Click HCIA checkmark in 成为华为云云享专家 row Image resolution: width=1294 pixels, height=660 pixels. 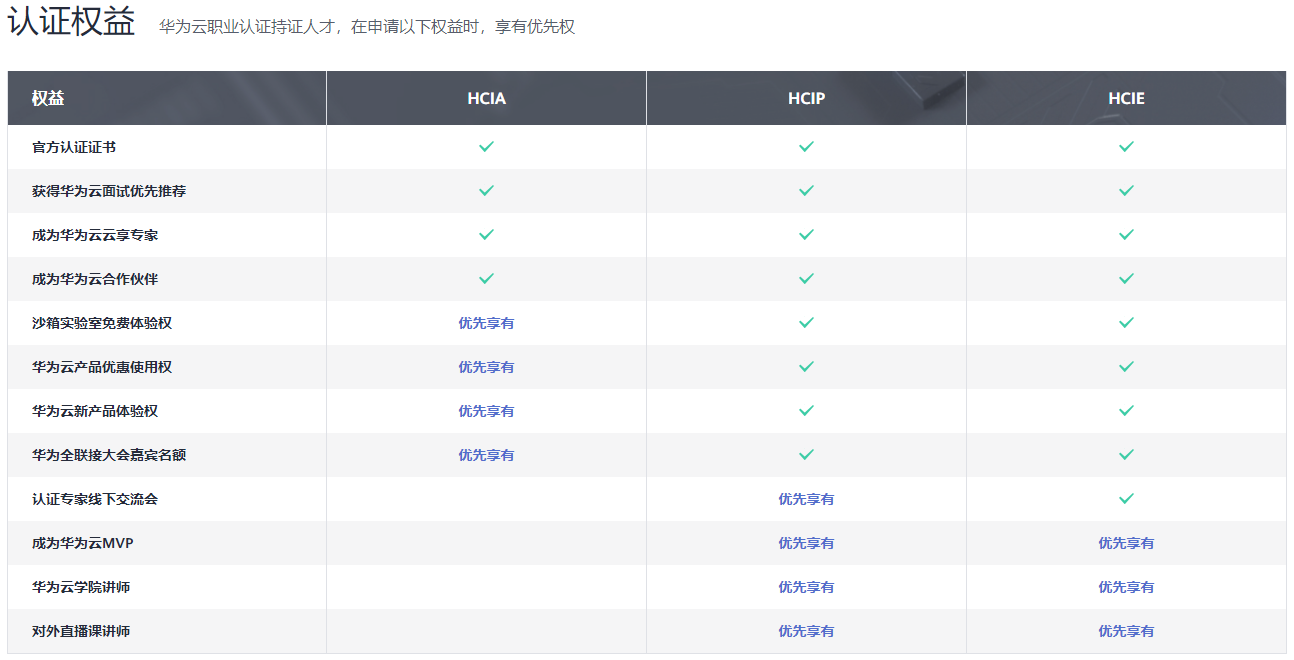point(486,234)
